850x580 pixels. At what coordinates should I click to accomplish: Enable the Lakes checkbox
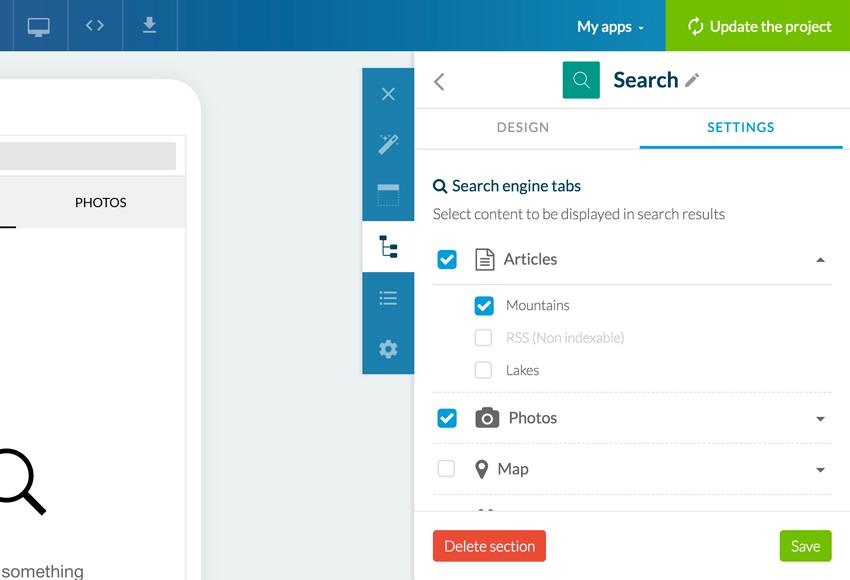pyautogui.click(x=484, y=370)
